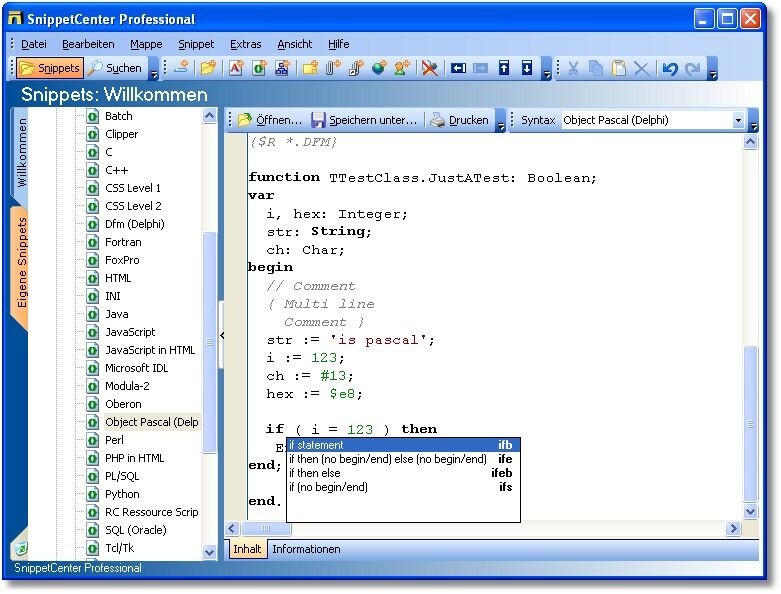
Task: Click the grey X delete icon
Action: (x=642, y=68)
